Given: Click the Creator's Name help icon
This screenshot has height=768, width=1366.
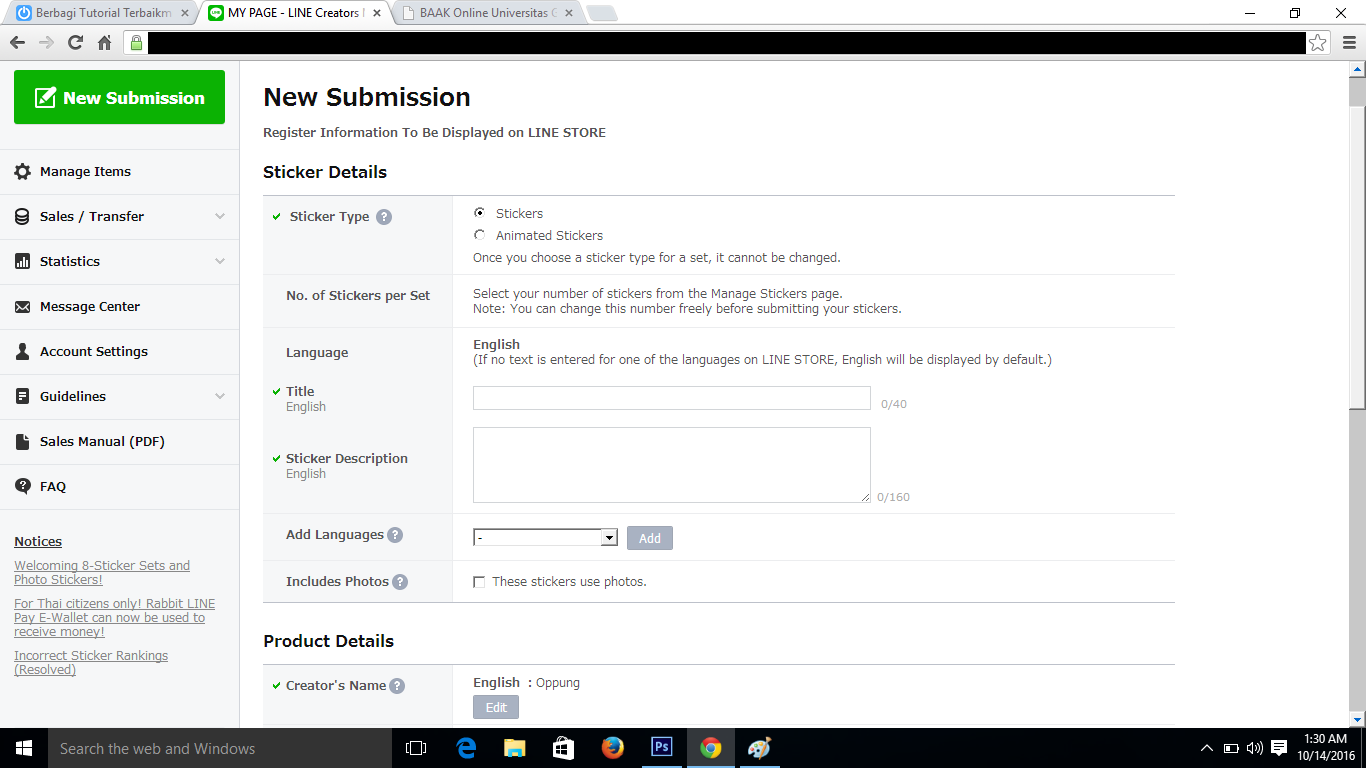Looking at the screenshot, I should [397, 686].
